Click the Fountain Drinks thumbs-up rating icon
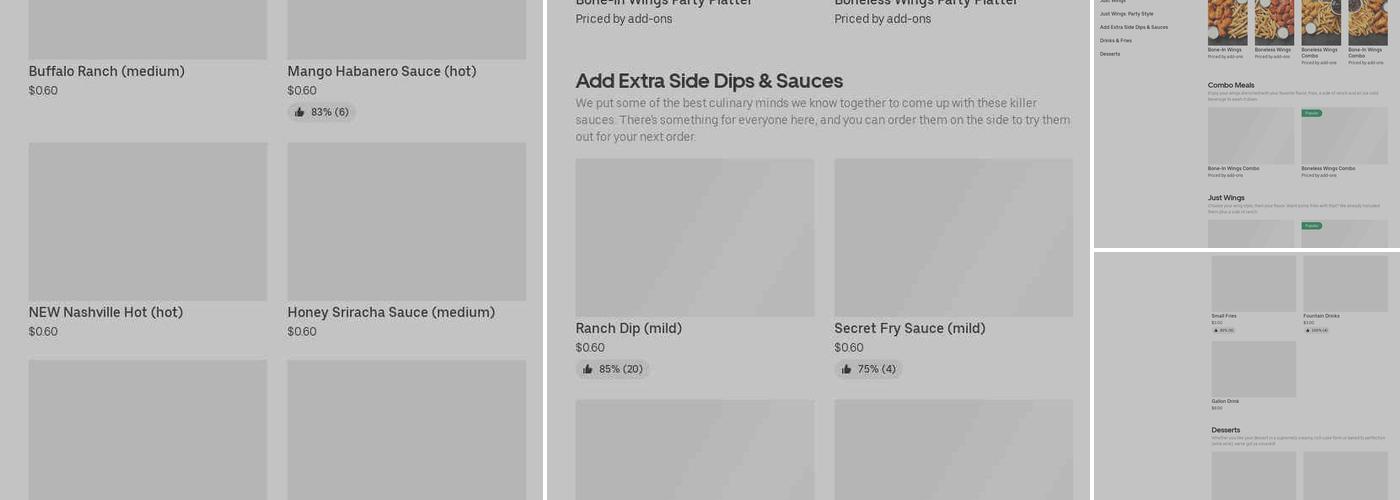 1307,330
